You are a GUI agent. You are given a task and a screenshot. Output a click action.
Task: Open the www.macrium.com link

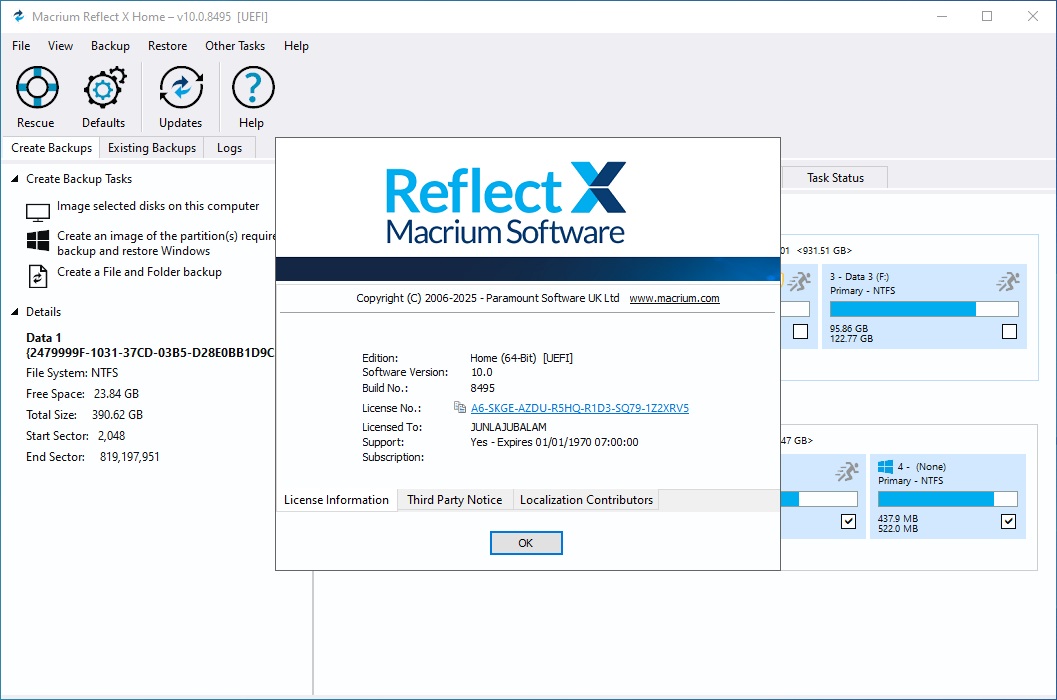[674, 298]
